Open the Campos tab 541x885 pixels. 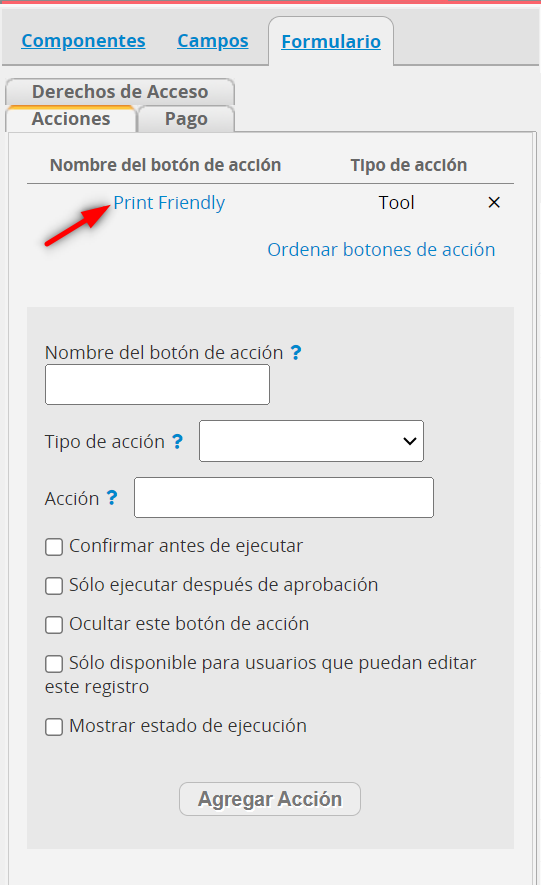pos(213,41)
